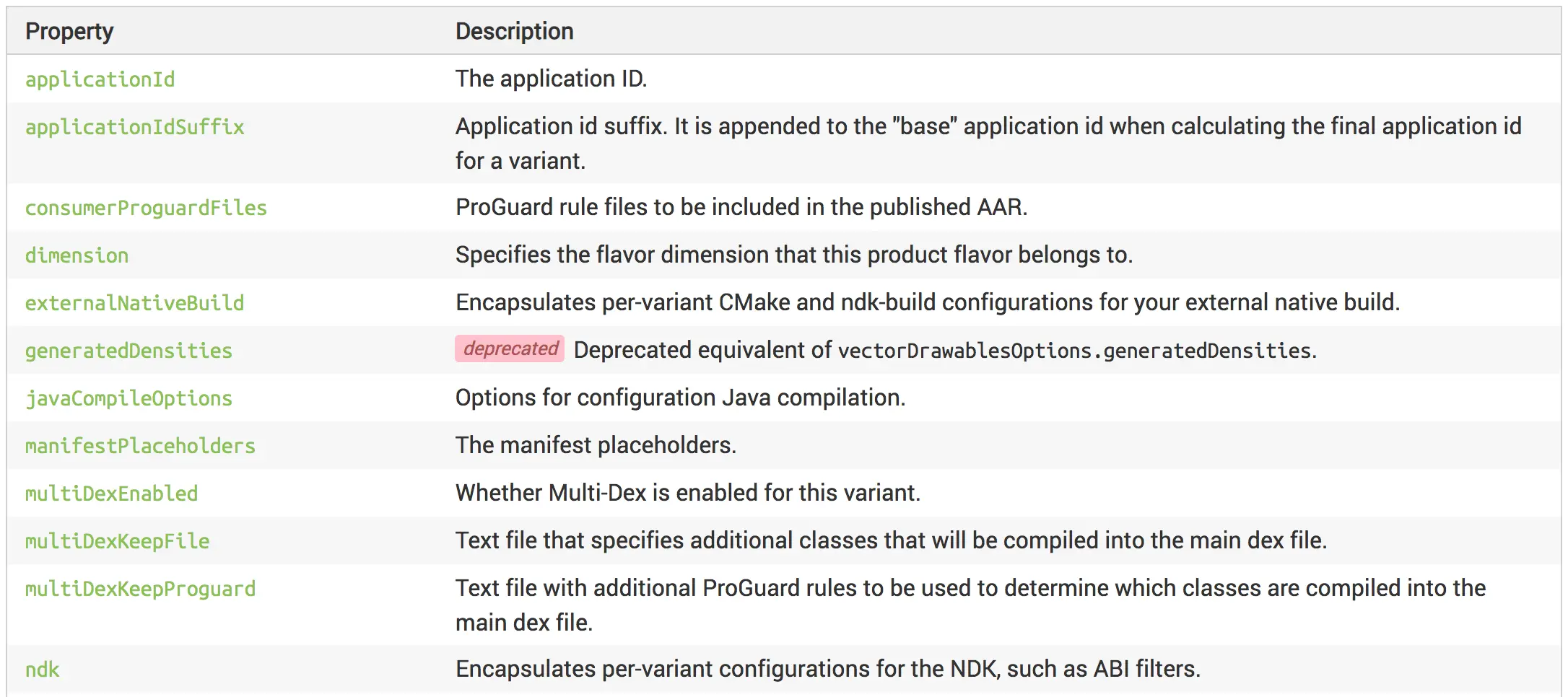The width and height of the screenshot is (1568, 697).
Task: Open the dimension property link
Action: pos(77,255)
